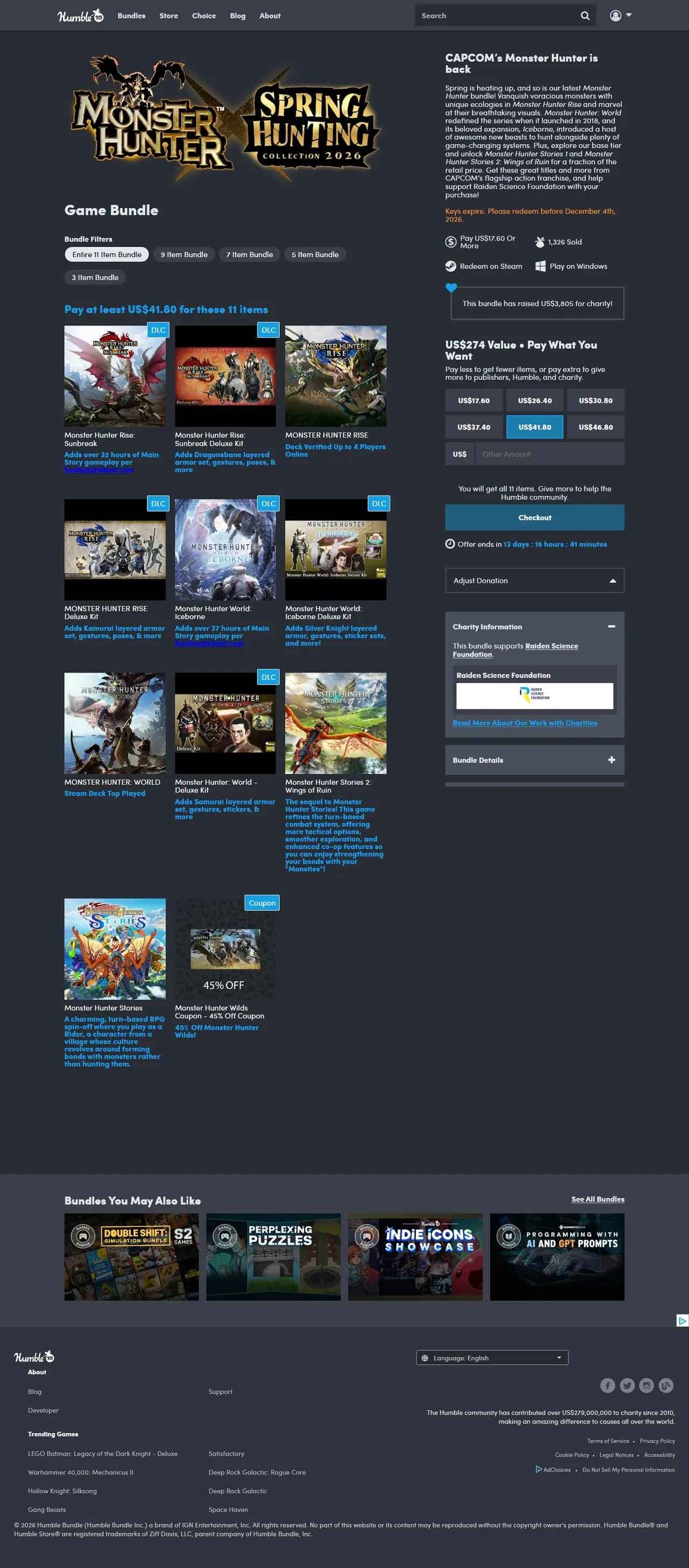Click games bundle badge on Perplexing Puzzles card
Screen dimensions: 689x1568
pos(225,1236)
